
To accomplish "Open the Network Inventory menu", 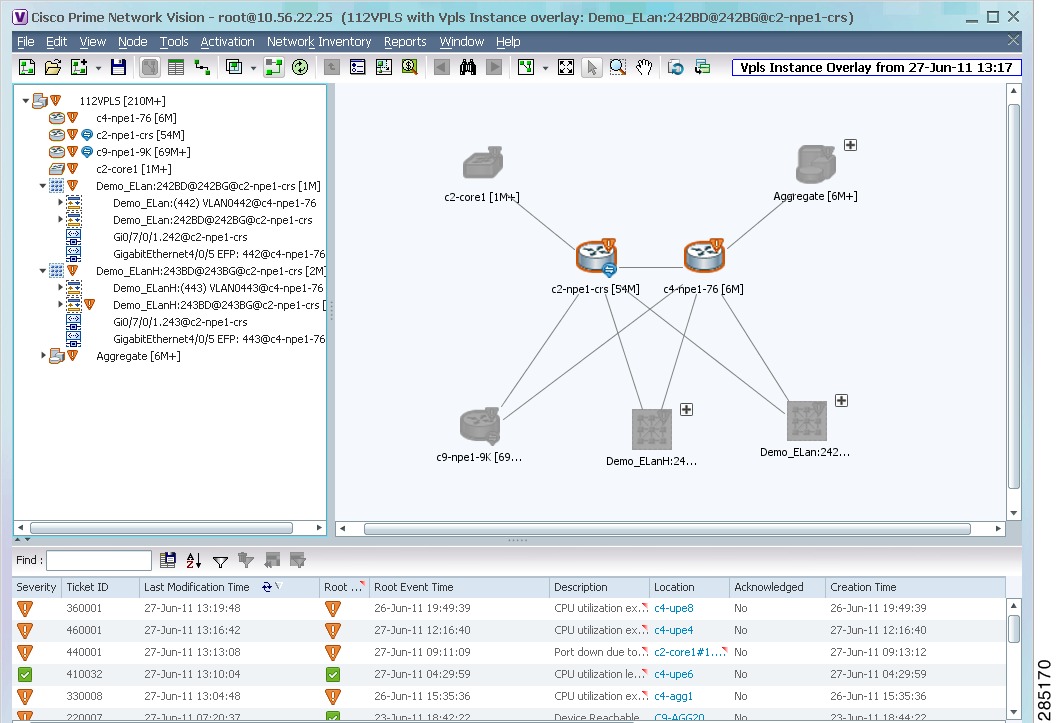I will coord(319,42).
